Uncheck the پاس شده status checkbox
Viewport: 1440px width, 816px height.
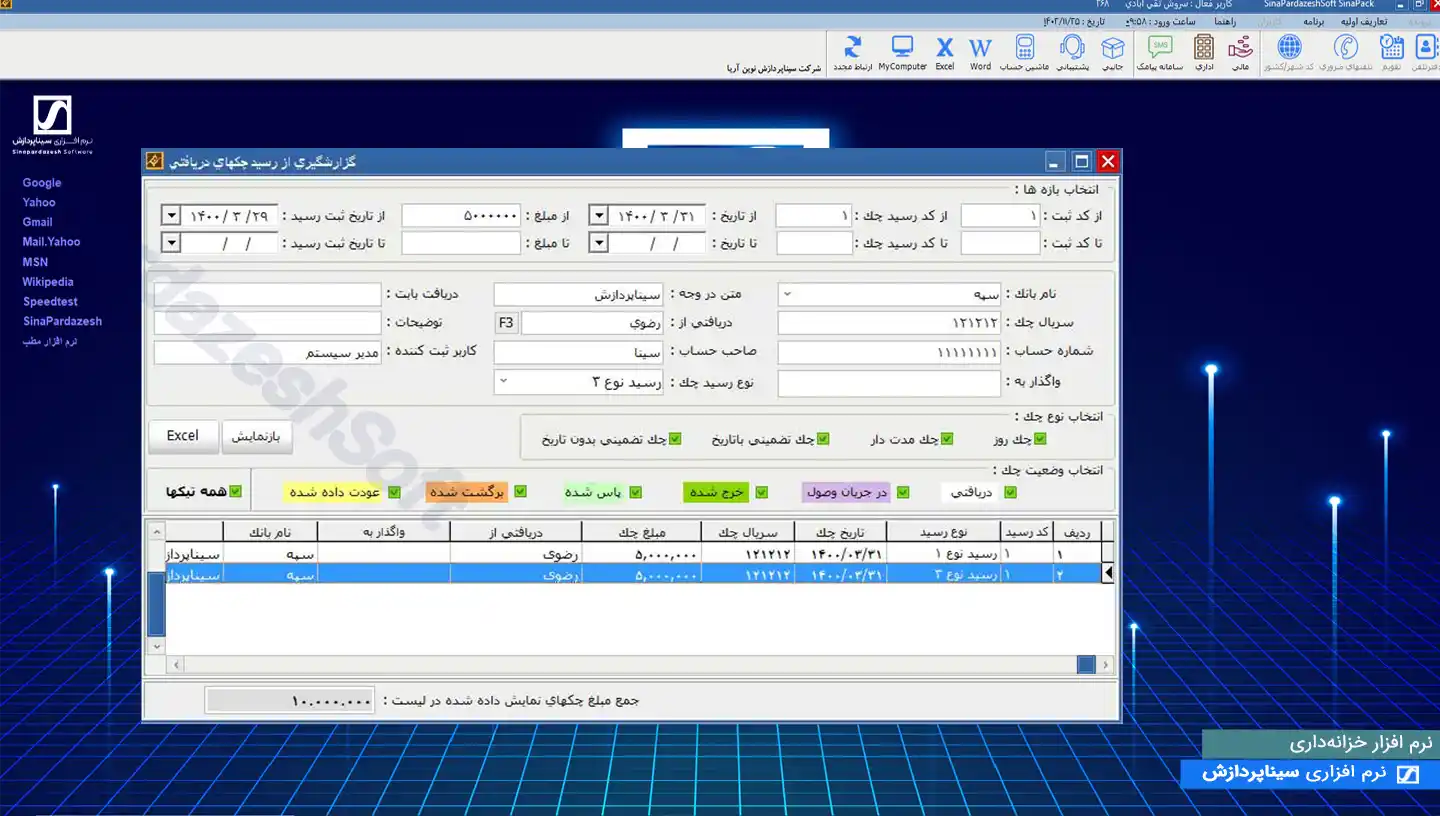coord(635,492)
